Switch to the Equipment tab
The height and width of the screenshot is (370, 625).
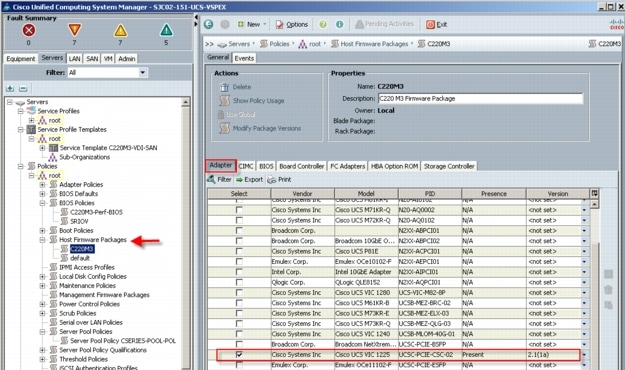point(21,59)
